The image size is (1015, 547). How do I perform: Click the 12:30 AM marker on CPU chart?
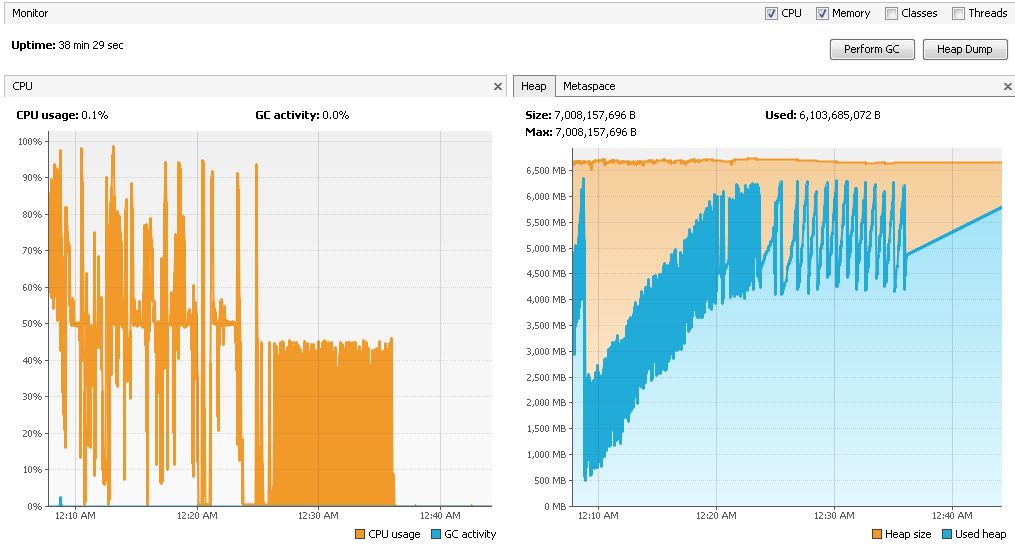pos(318,516)
